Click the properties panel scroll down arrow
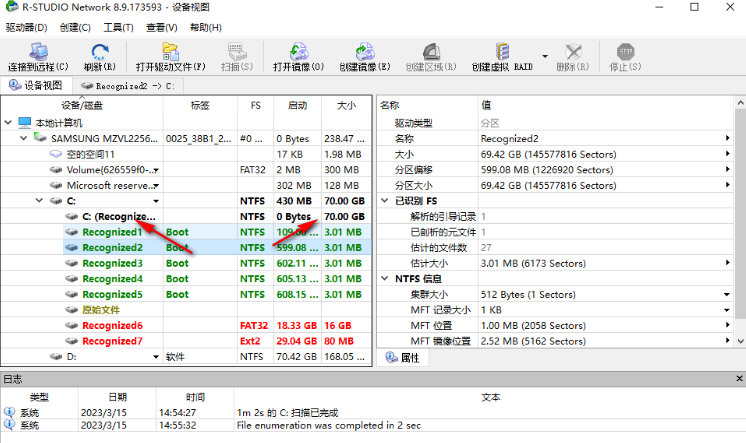The image size is (746, 443). [x=740, y=341]
